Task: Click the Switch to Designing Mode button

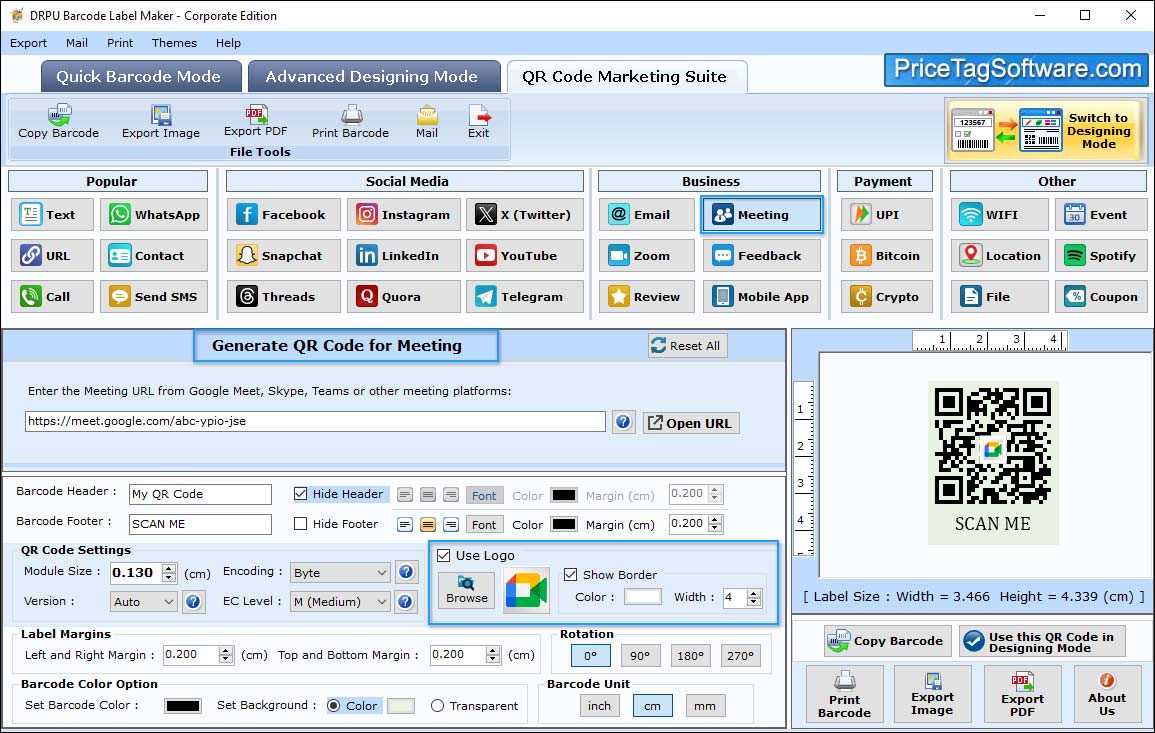Action: [x=1045, y=131]
